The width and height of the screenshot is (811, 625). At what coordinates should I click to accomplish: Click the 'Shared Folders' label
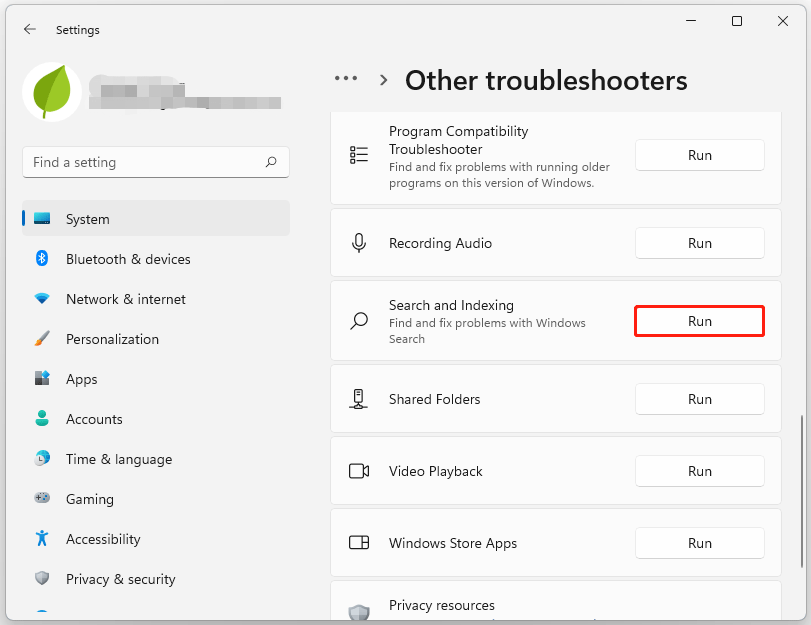434,399
